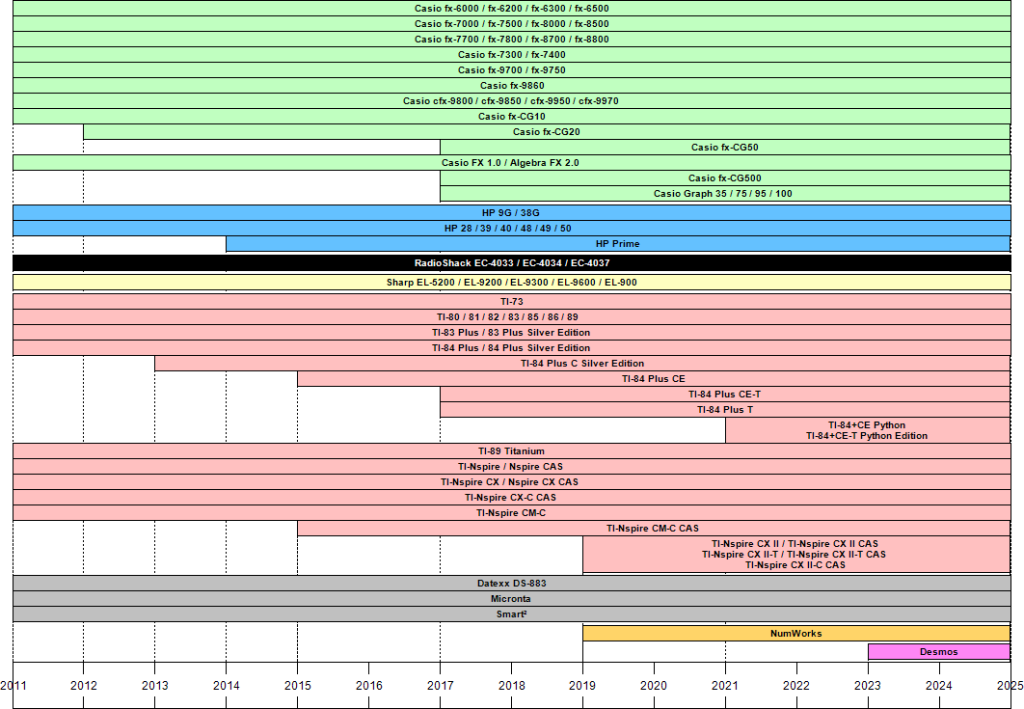Select the gray Micronta bar

[x=512, y=599]
